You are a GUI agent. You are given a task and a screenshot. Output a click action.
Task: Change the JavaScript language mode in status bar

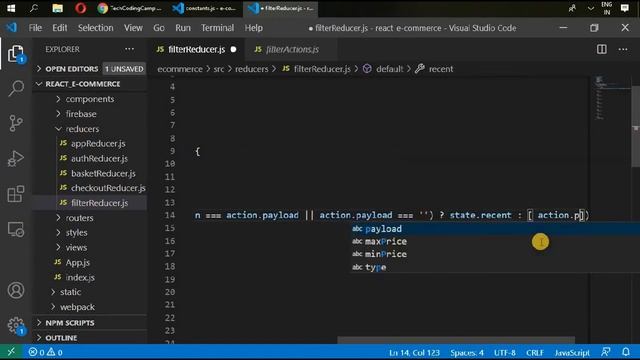[x=571, y=352]
